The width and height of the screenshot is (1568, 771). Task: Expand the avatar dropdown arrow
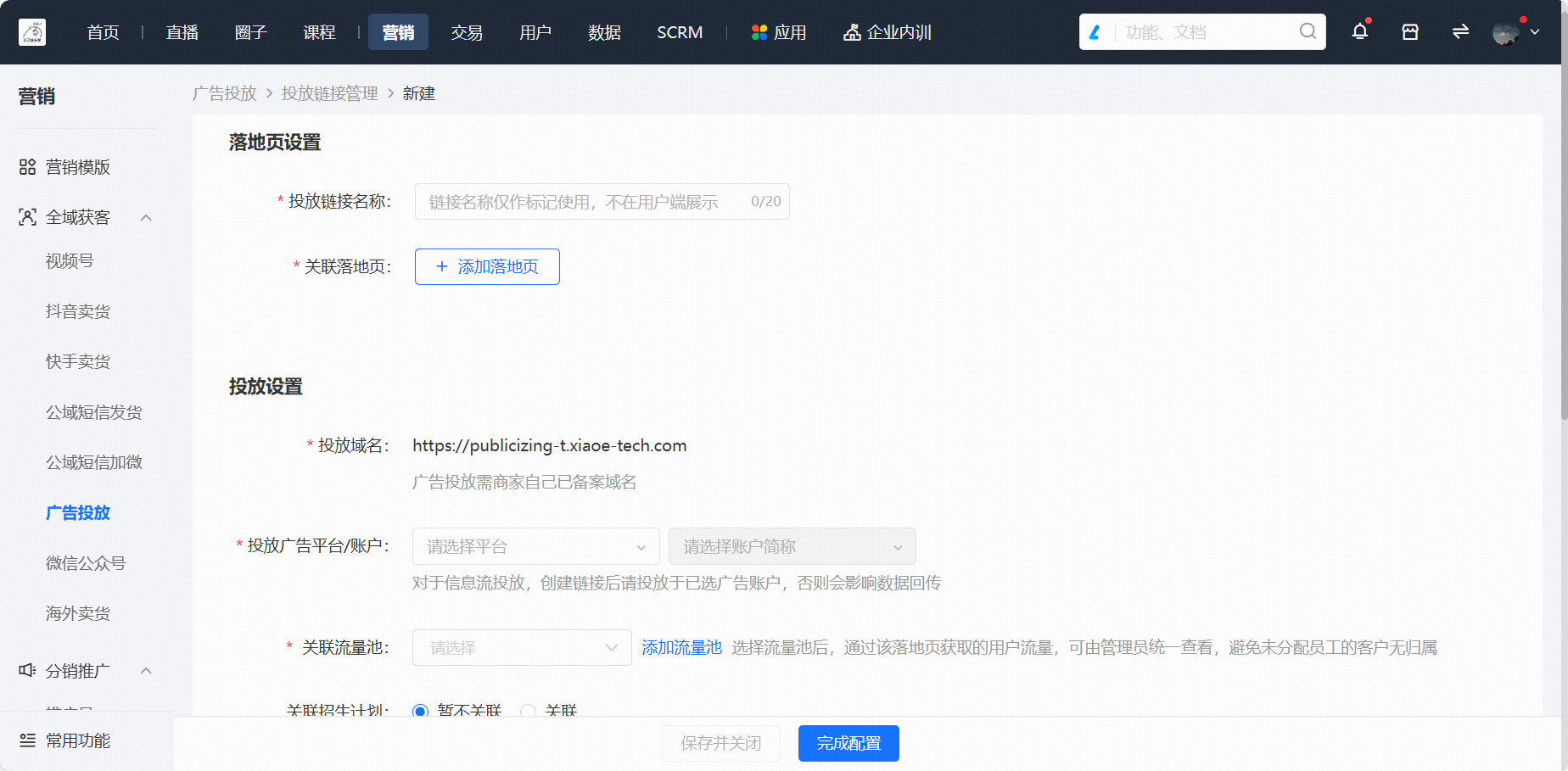(1535, 32)
